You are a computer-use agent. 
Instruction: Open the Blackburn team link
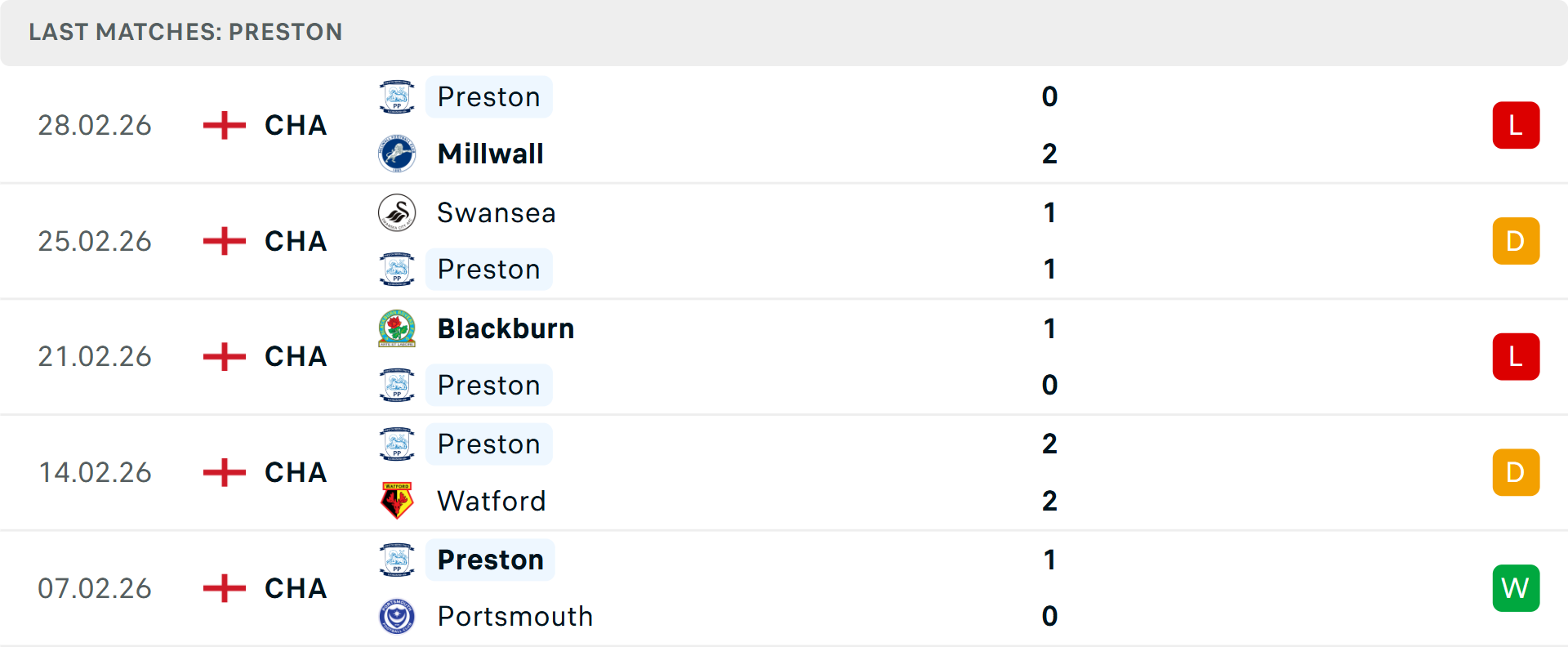(x=506, y=328)
